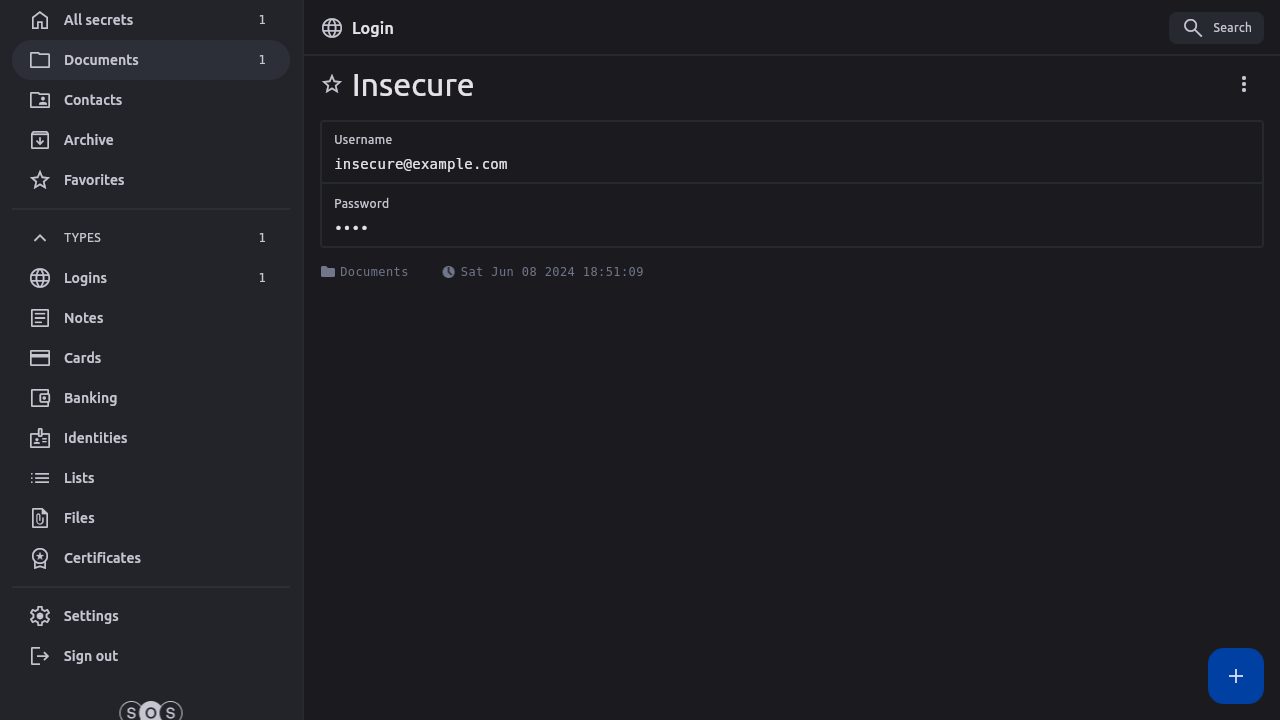This screenshot has height=720, width=1280.
Task: Open the Archive section
Action: point(88,140)
